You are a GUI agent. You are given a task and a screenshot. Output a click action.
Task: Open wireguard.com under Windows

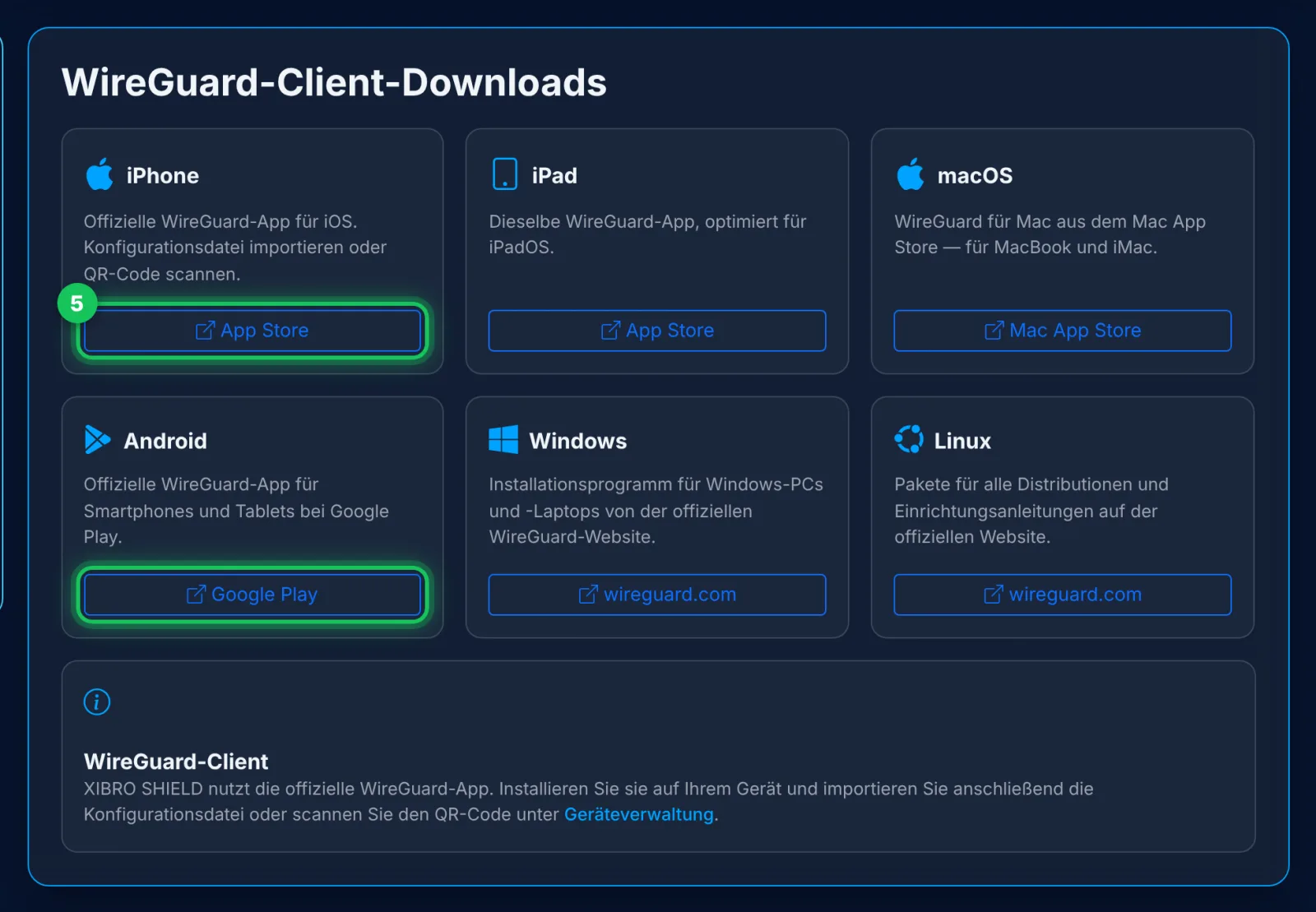657,595
